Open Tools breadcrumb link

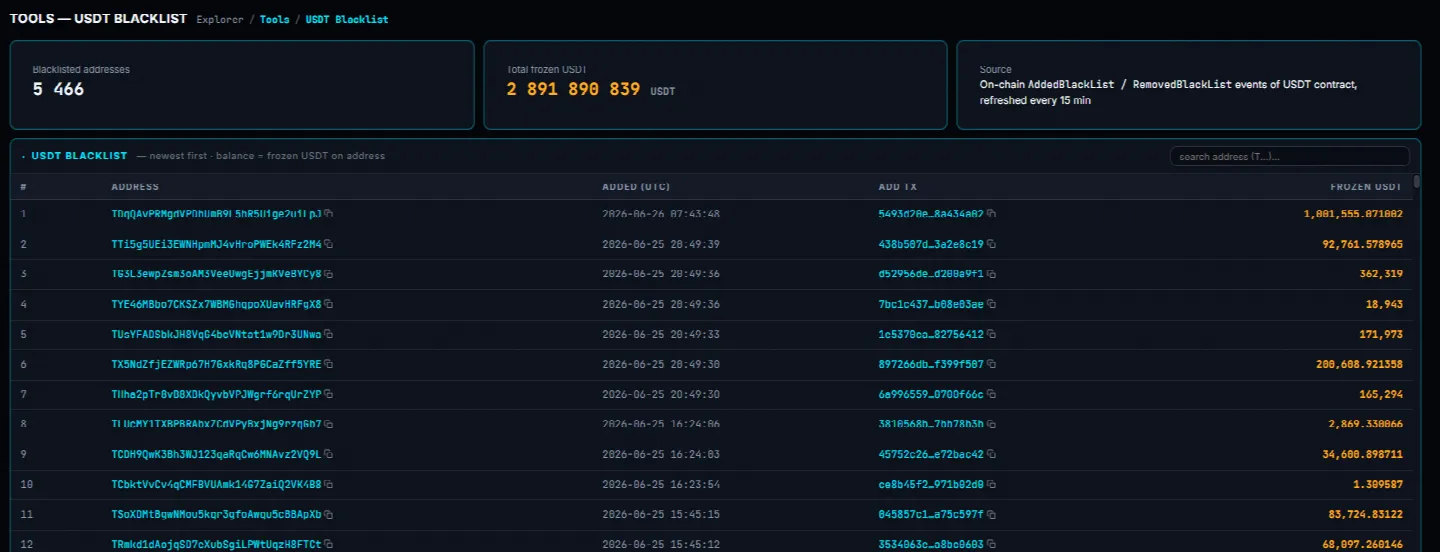pos(274,19)
